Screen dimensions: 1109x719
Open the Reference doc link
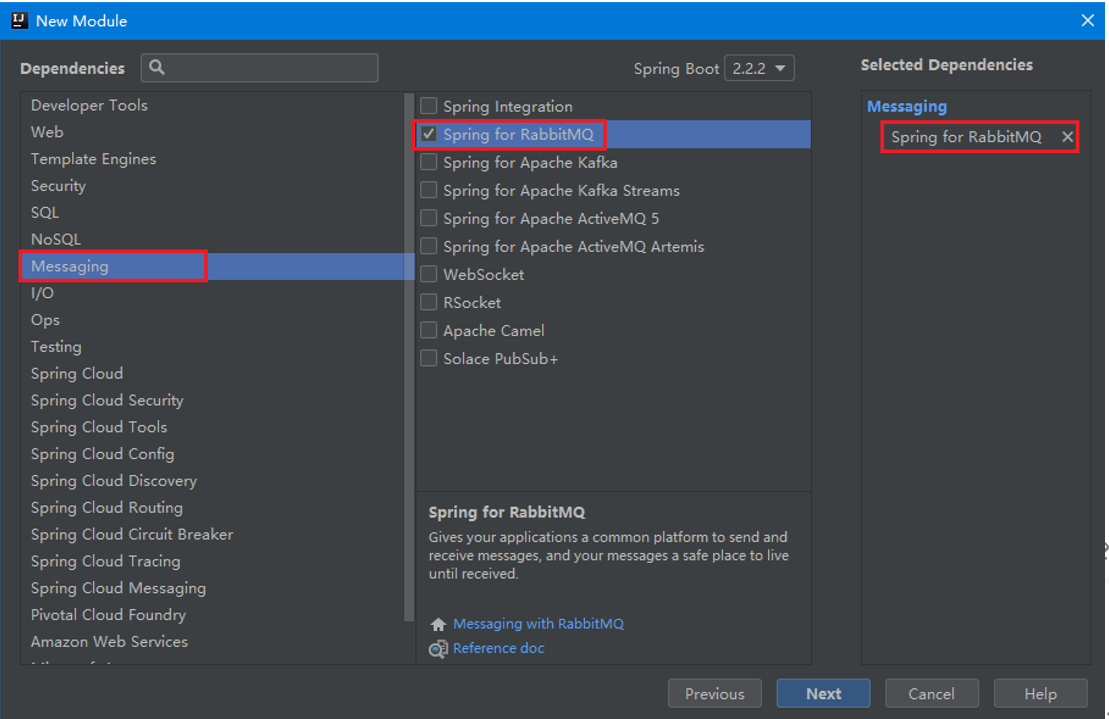[x=499, y=648]
